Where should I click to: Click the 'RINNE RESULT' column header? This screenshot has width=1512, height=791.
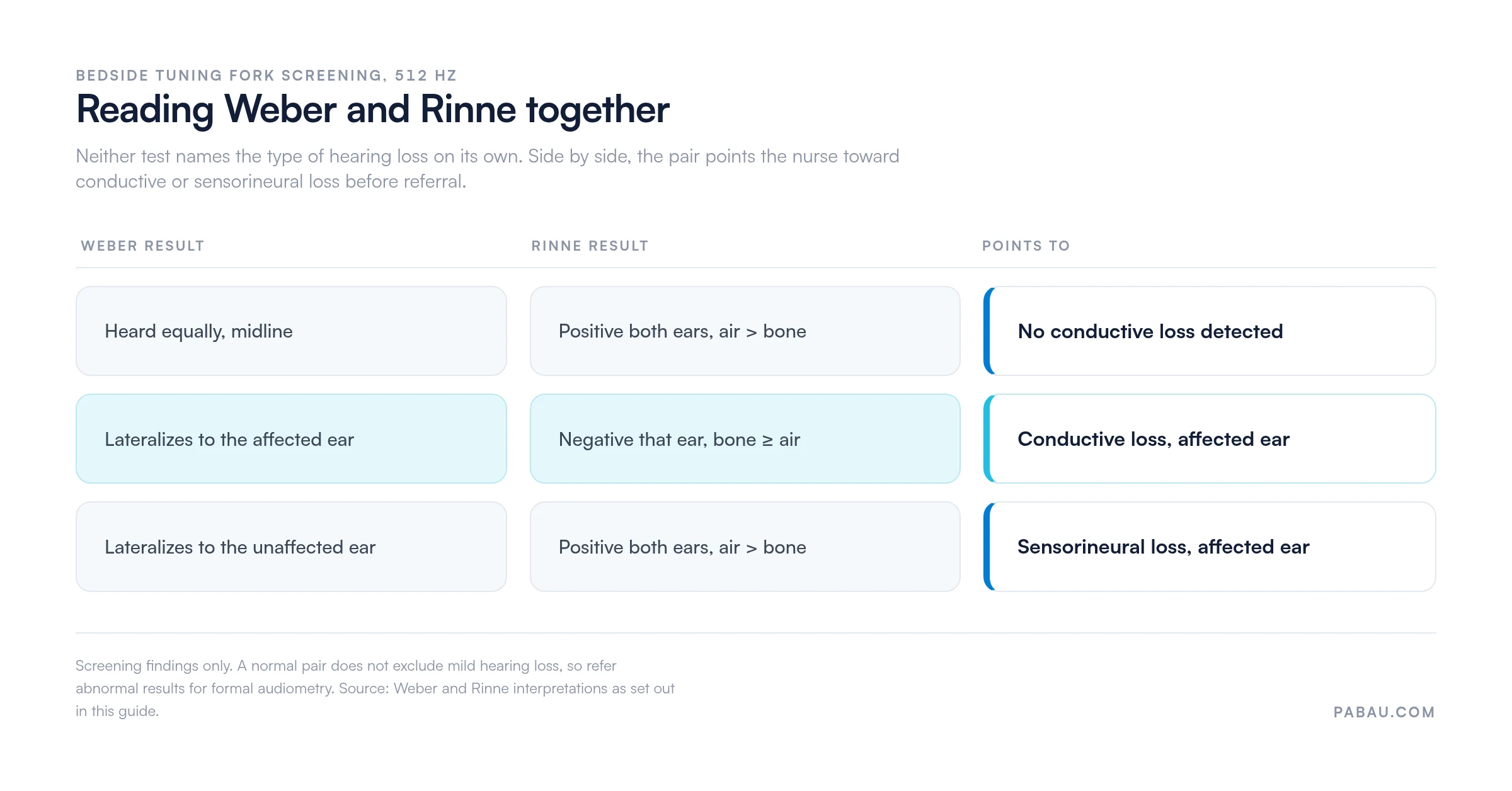pos(590,246)
